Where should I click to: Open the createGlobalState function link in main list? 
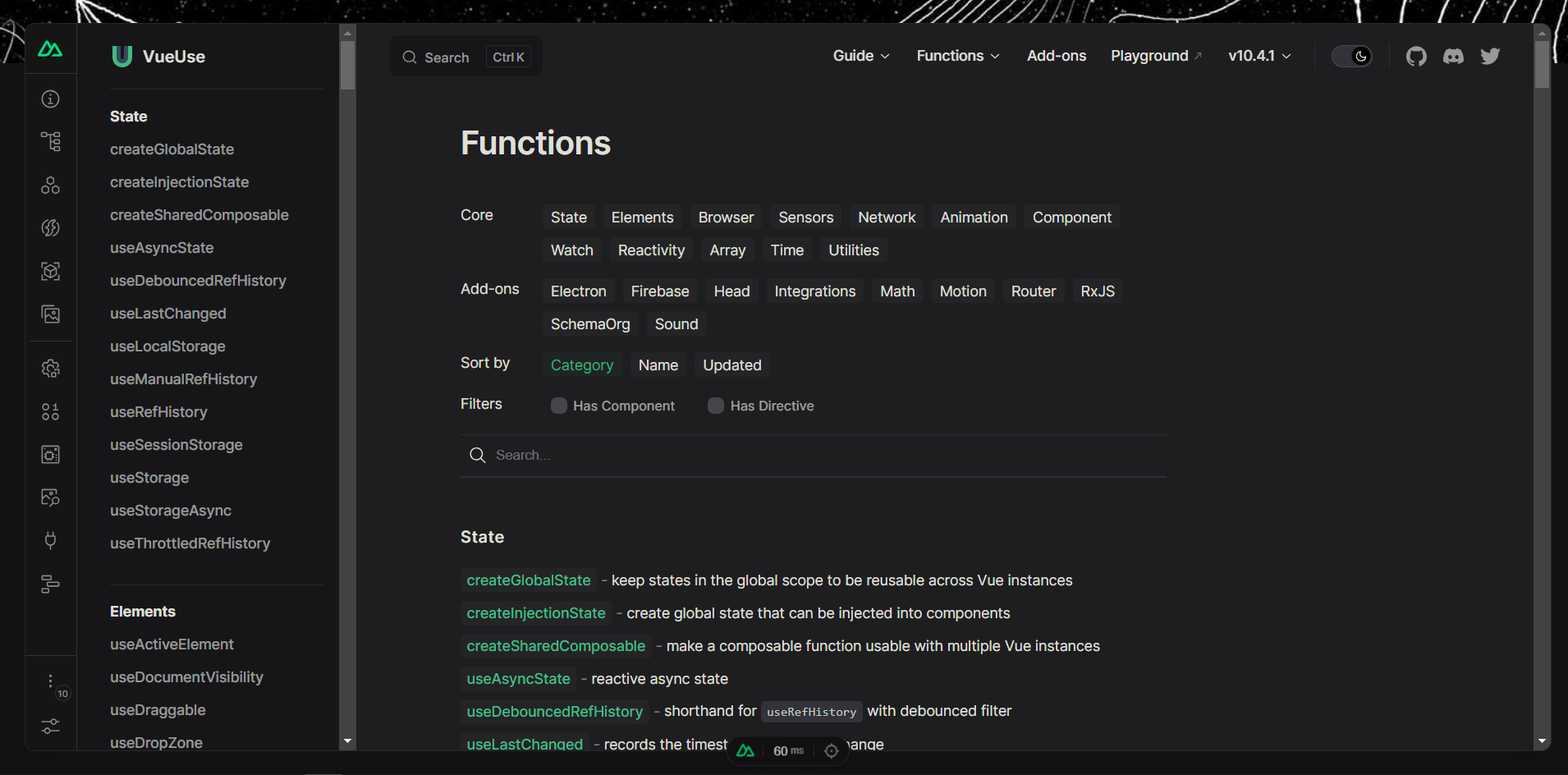[x=529, y=580]
